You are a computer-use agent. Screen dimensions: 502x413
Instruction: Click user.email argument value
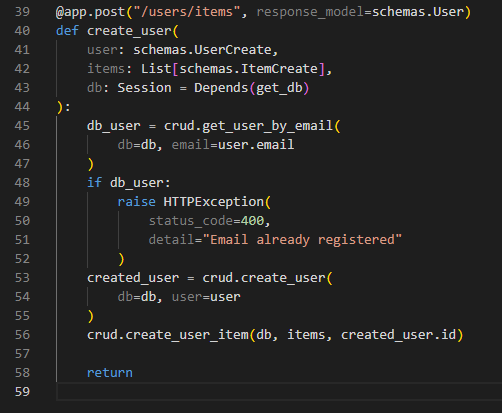256,145
